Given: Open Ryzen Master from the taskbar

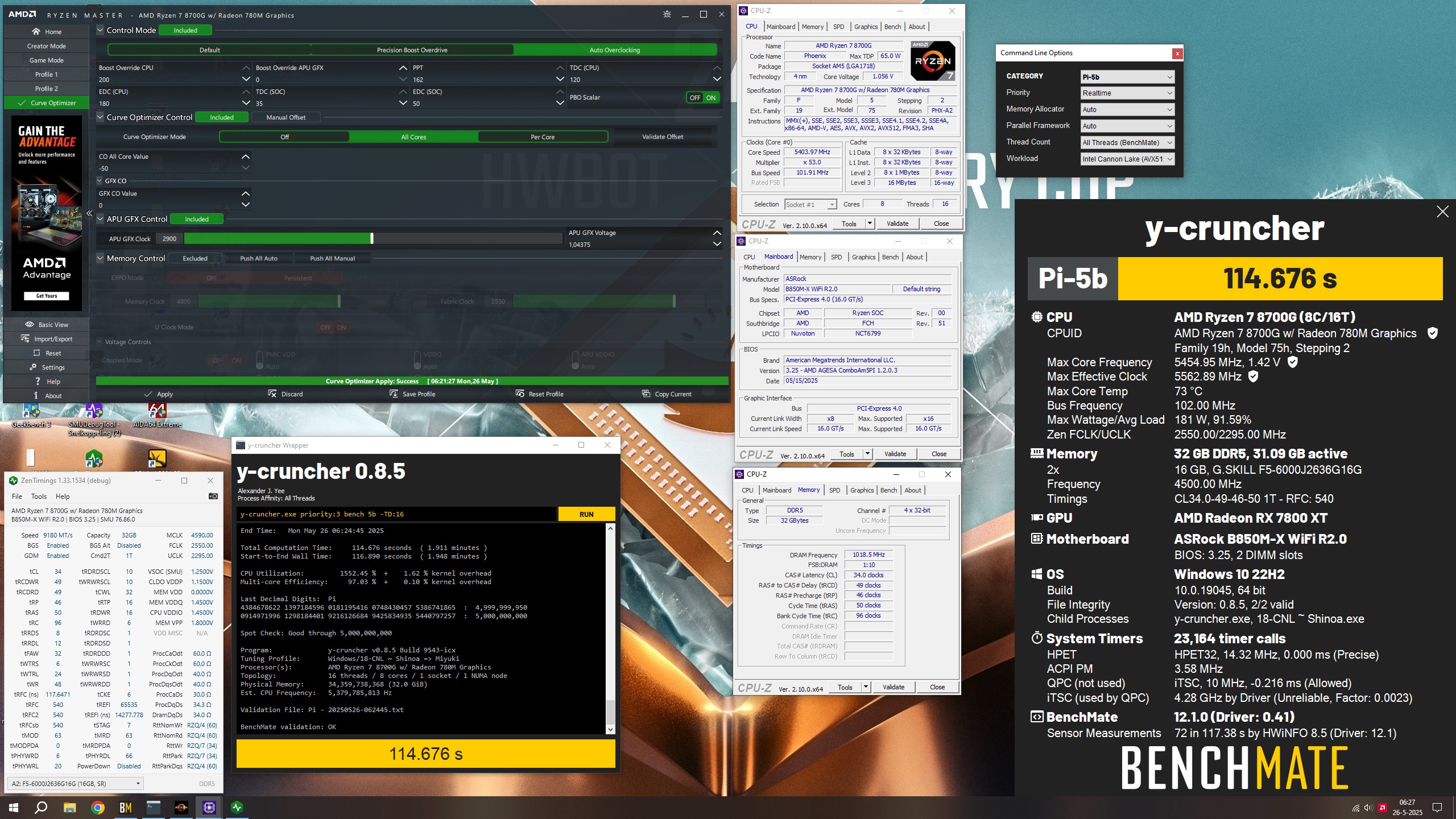Looking at the screenshot, I should point(181,808).
